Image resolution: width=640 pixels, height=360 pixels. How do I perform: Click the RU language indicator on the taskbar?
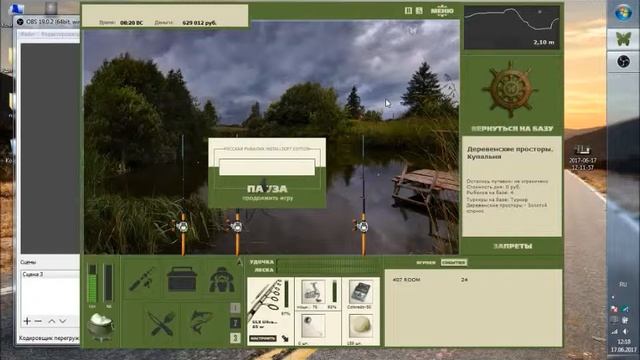(x=623, y=284)
